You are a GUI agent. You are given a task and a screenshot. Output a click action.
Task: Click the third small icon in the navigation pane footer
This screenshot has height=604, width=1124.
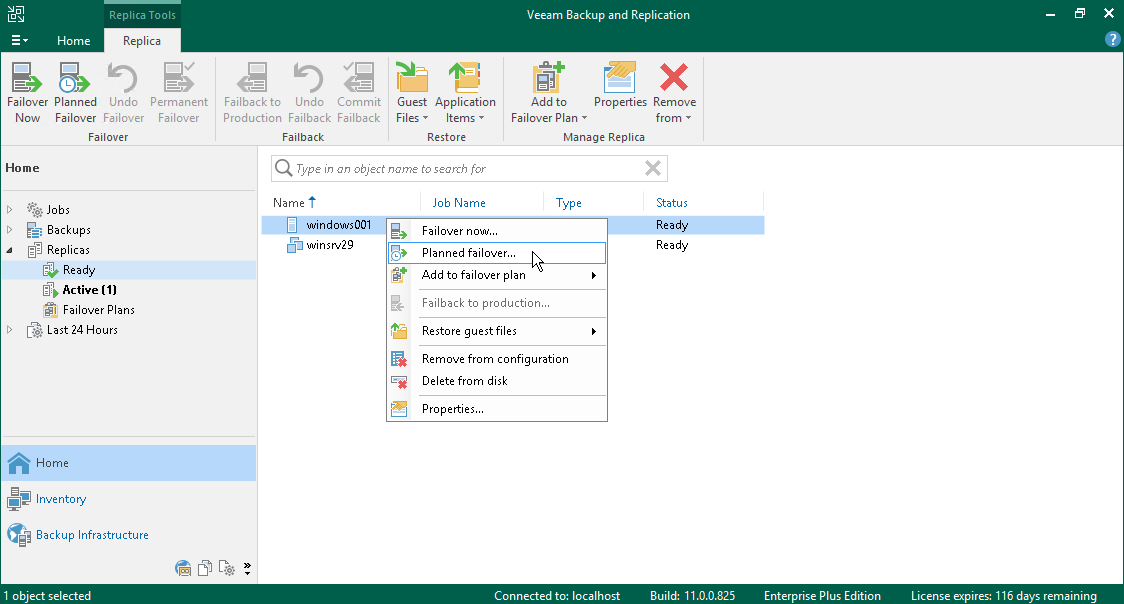227,569
